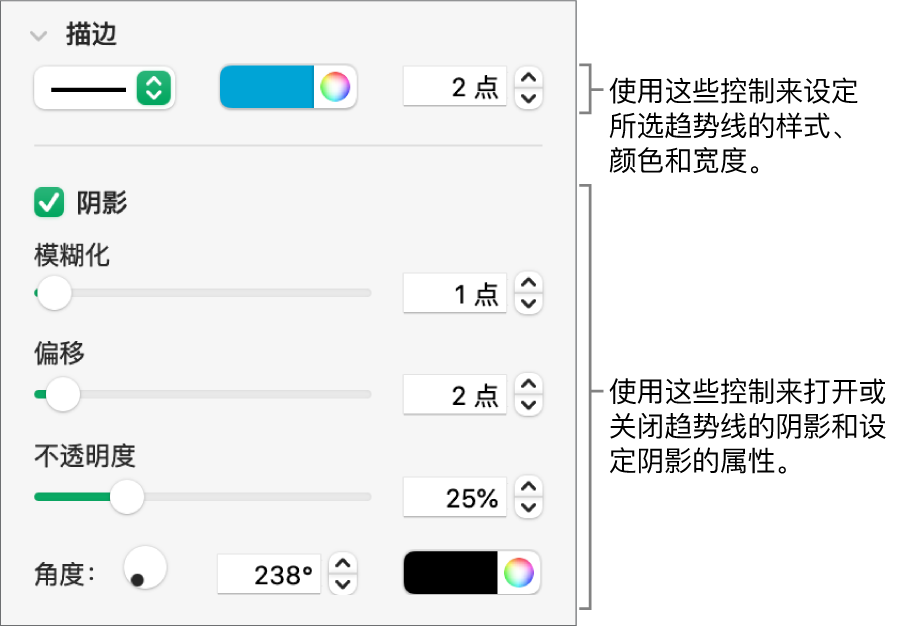Click the 不透明度 slider handle
The image size is (897, 627).
click(127, 497)
